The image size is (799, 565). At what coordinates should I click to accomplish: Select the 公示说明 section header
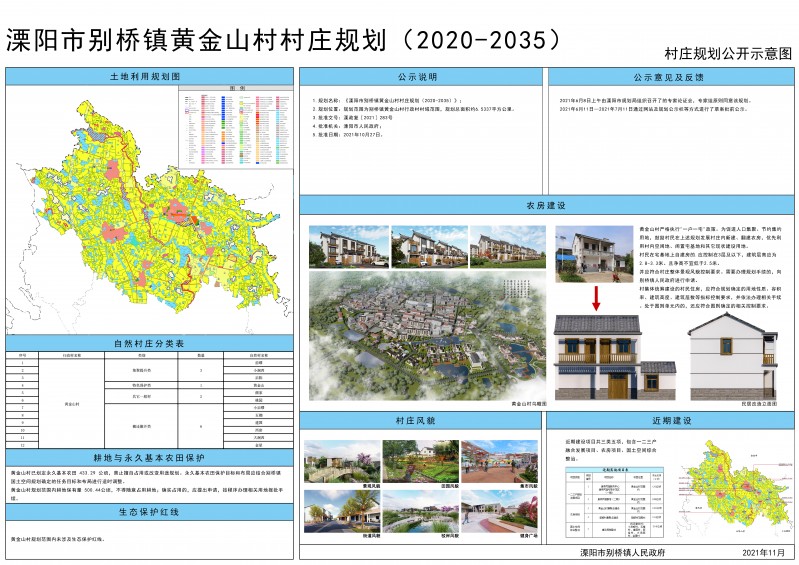pyautogui.click(x=420, y=77)
